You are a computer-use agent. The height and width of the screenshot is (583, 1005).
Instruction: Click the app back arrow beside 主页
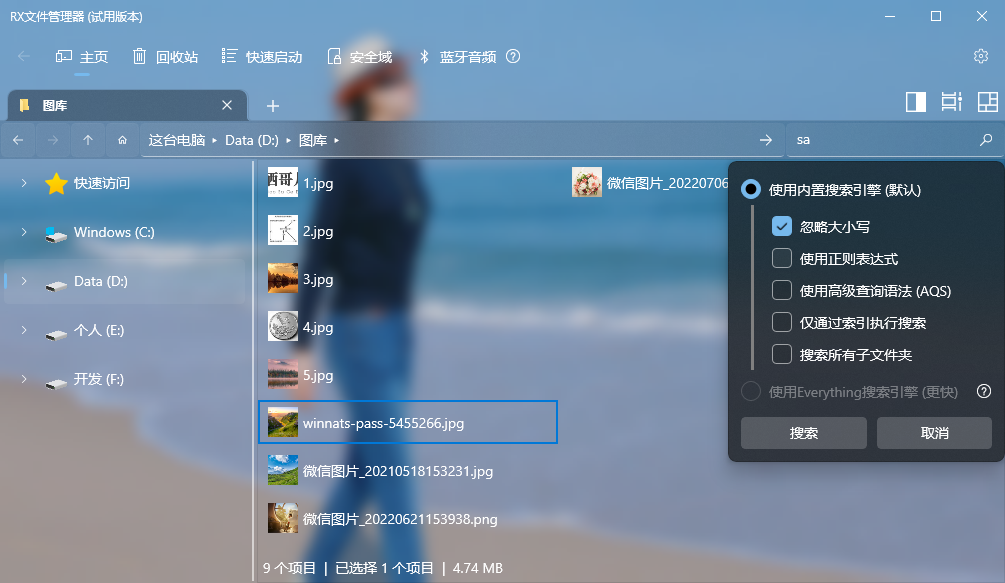(x=24, y=56)
